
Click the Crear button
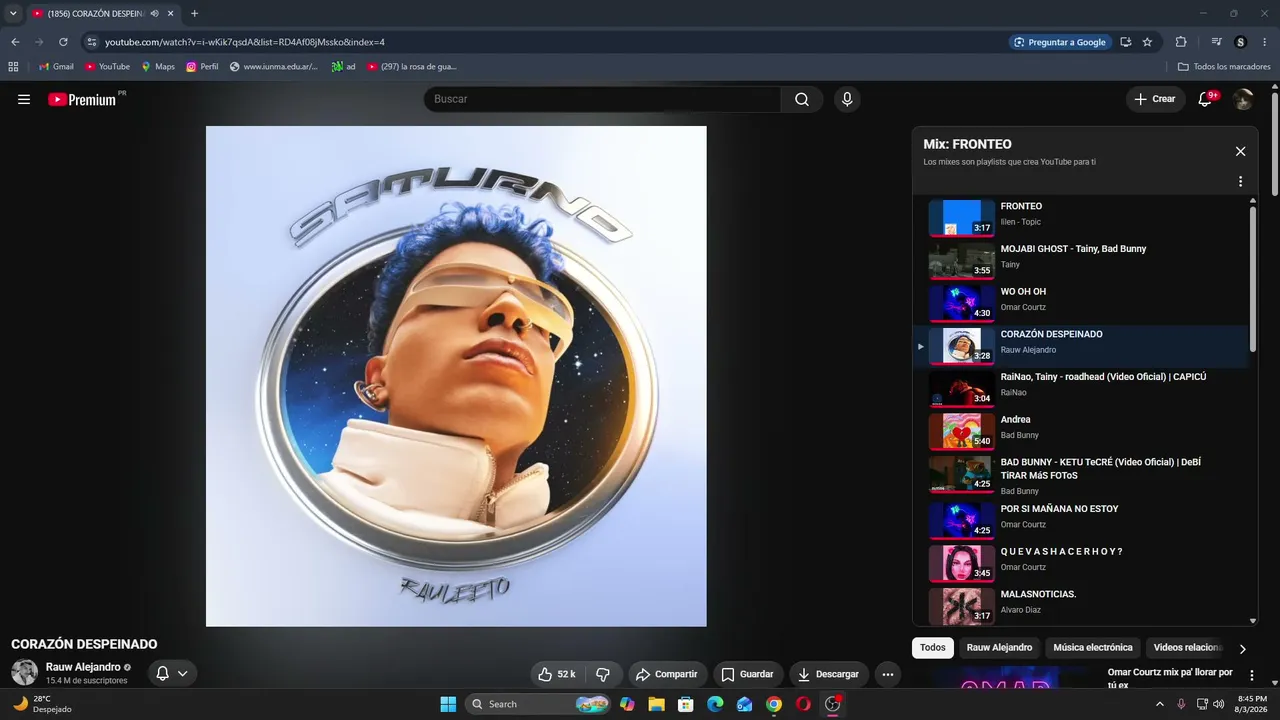pyautogui.click(x=1154, y=99)
